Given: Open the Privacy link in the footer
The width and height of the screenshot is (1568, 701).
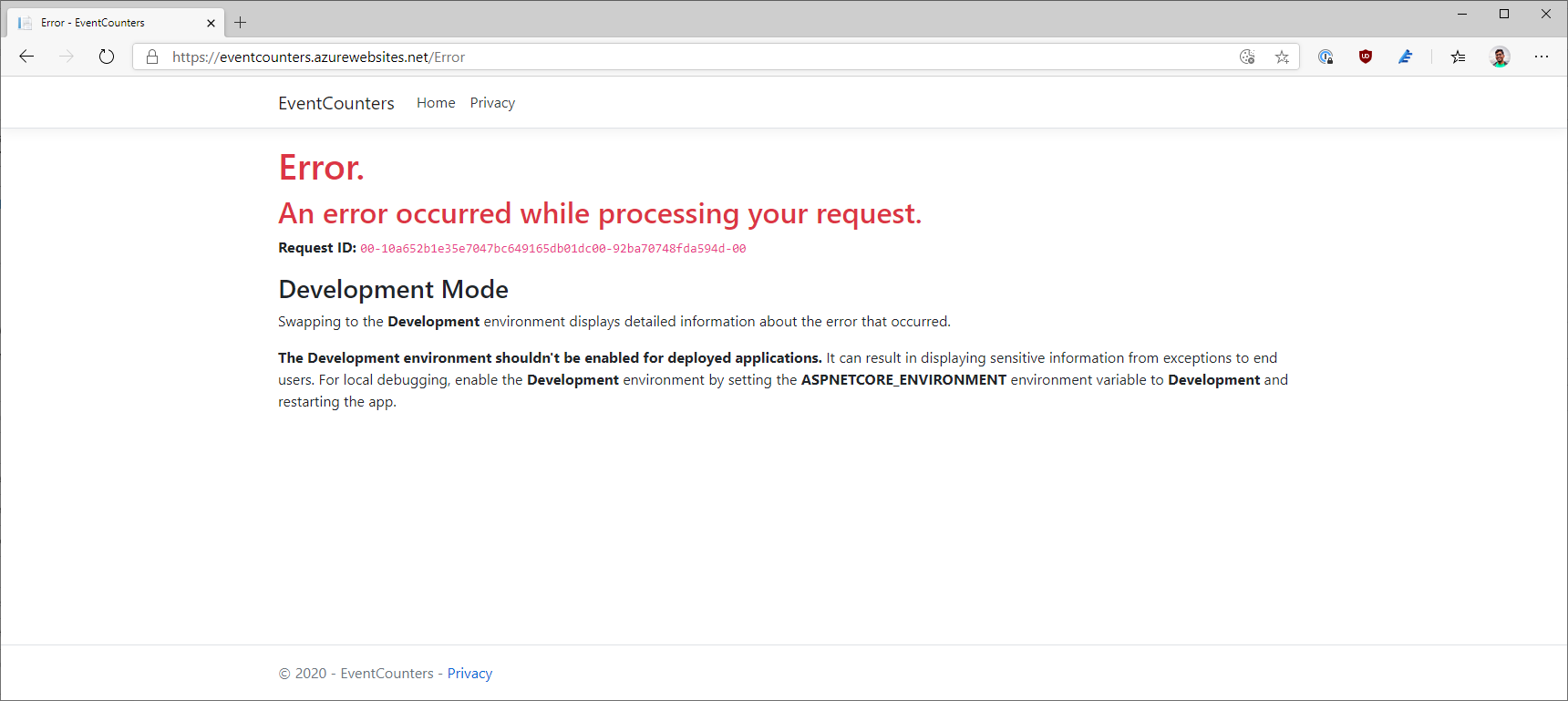Looking at the screenshot, I should click(469, 673).
